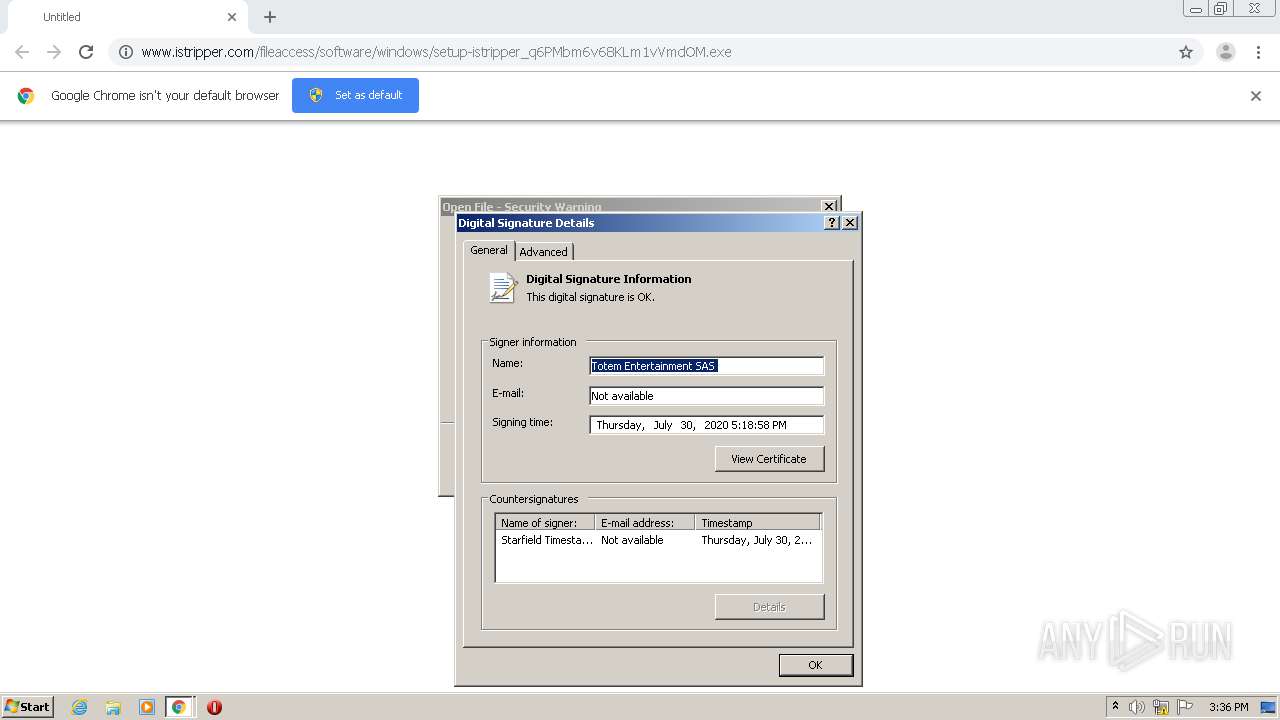The height and width of the screenshot is (720, 1280).
Task: Reload the page with refresh icon
Action: point(86,52)
